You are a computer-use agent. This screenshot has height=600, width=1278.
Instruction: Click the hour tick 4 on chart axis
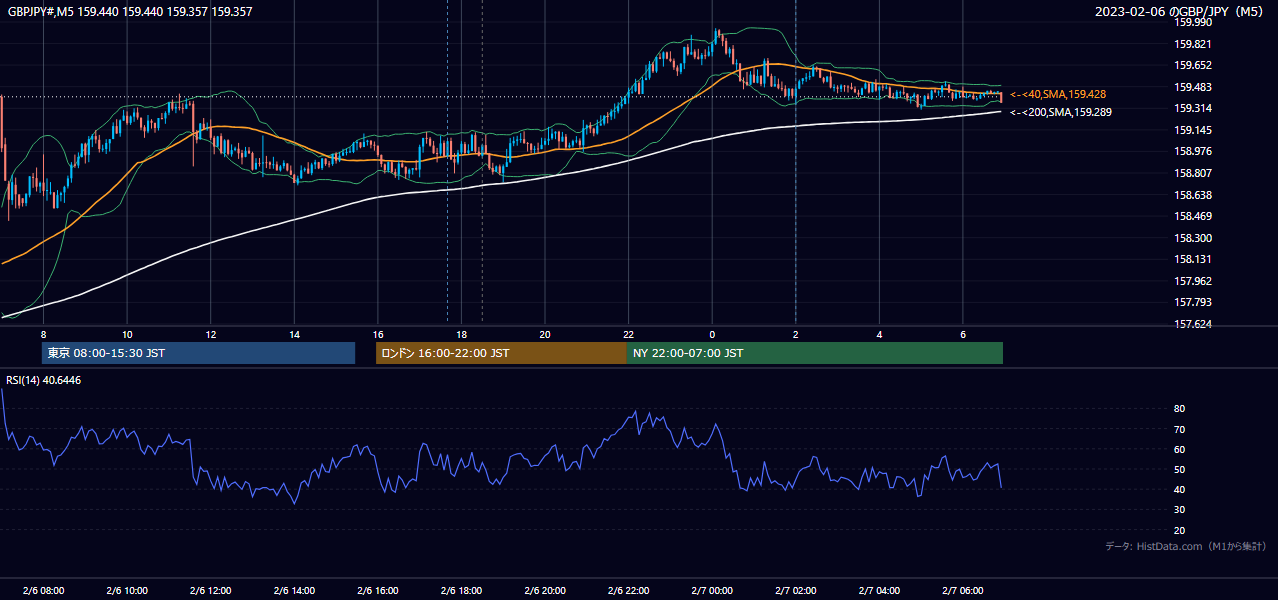pos(879,334)
